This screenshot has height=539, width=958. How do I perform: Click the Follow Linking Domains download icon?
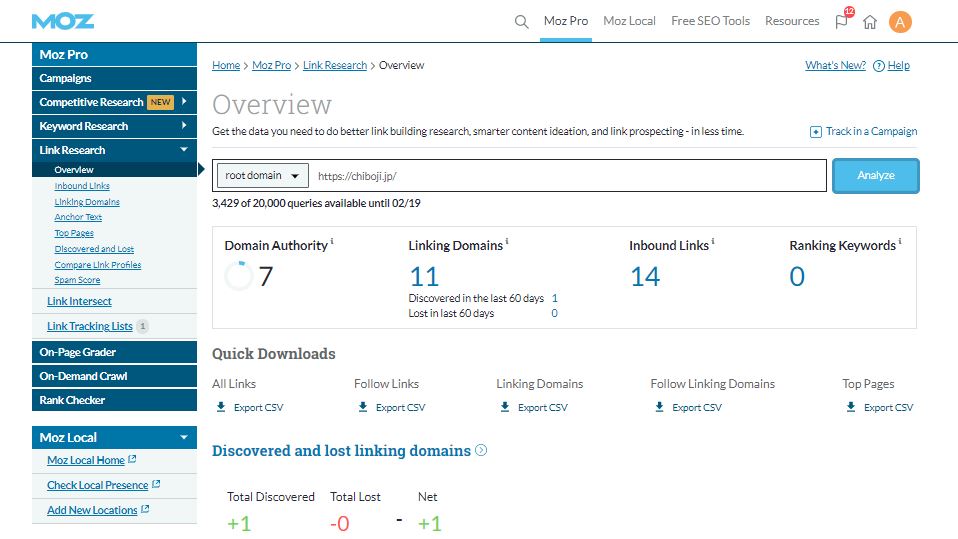tap(659, 407)
